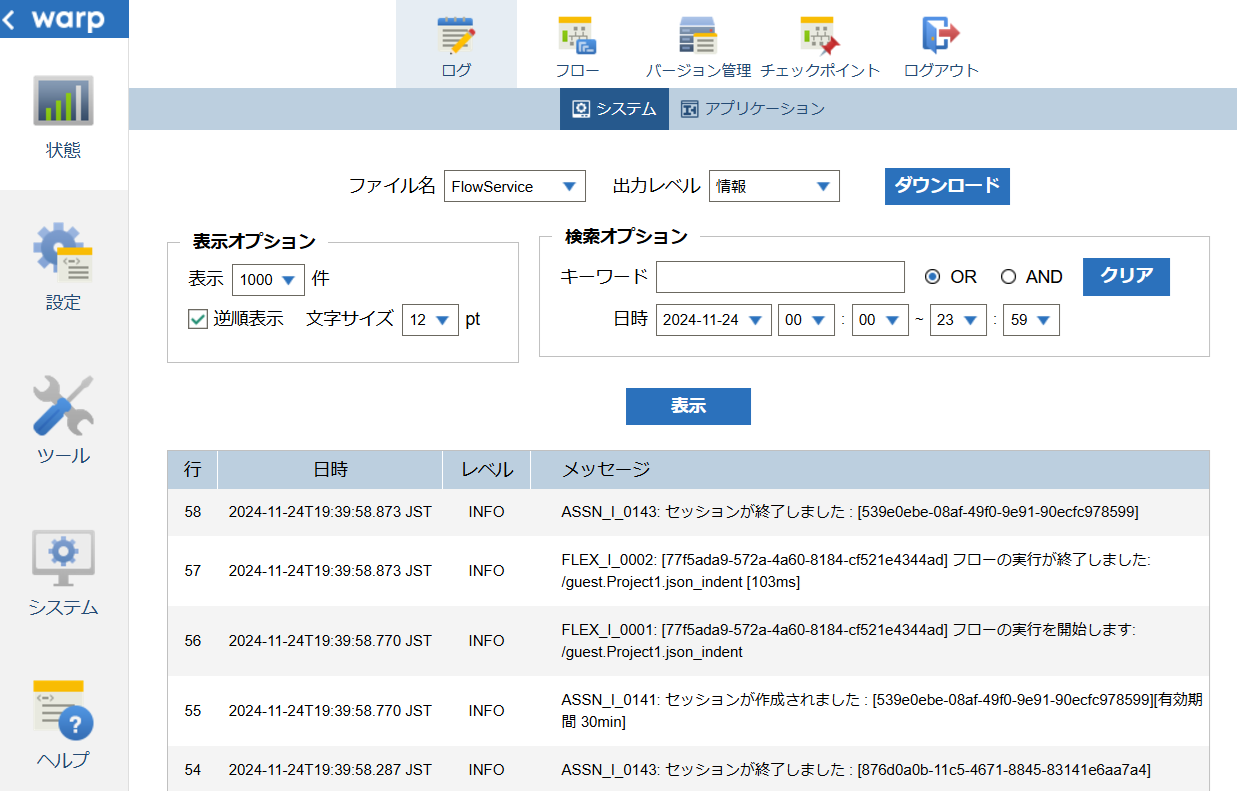This screenshot has width=1237, height=791.
Task: Click the FLEX_I_0001 flow start message
Action: tap(849, 641)
